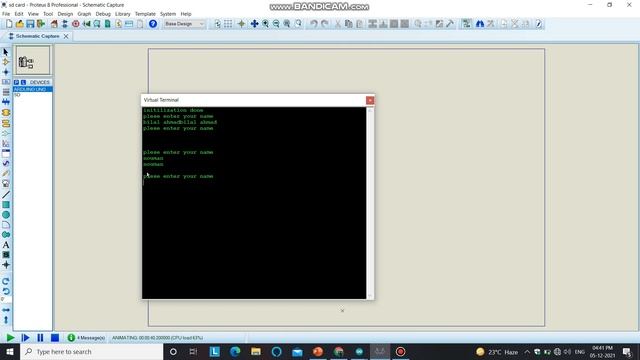640x360 pixels.
Task: Open the View menu
Action: [33, 14]
